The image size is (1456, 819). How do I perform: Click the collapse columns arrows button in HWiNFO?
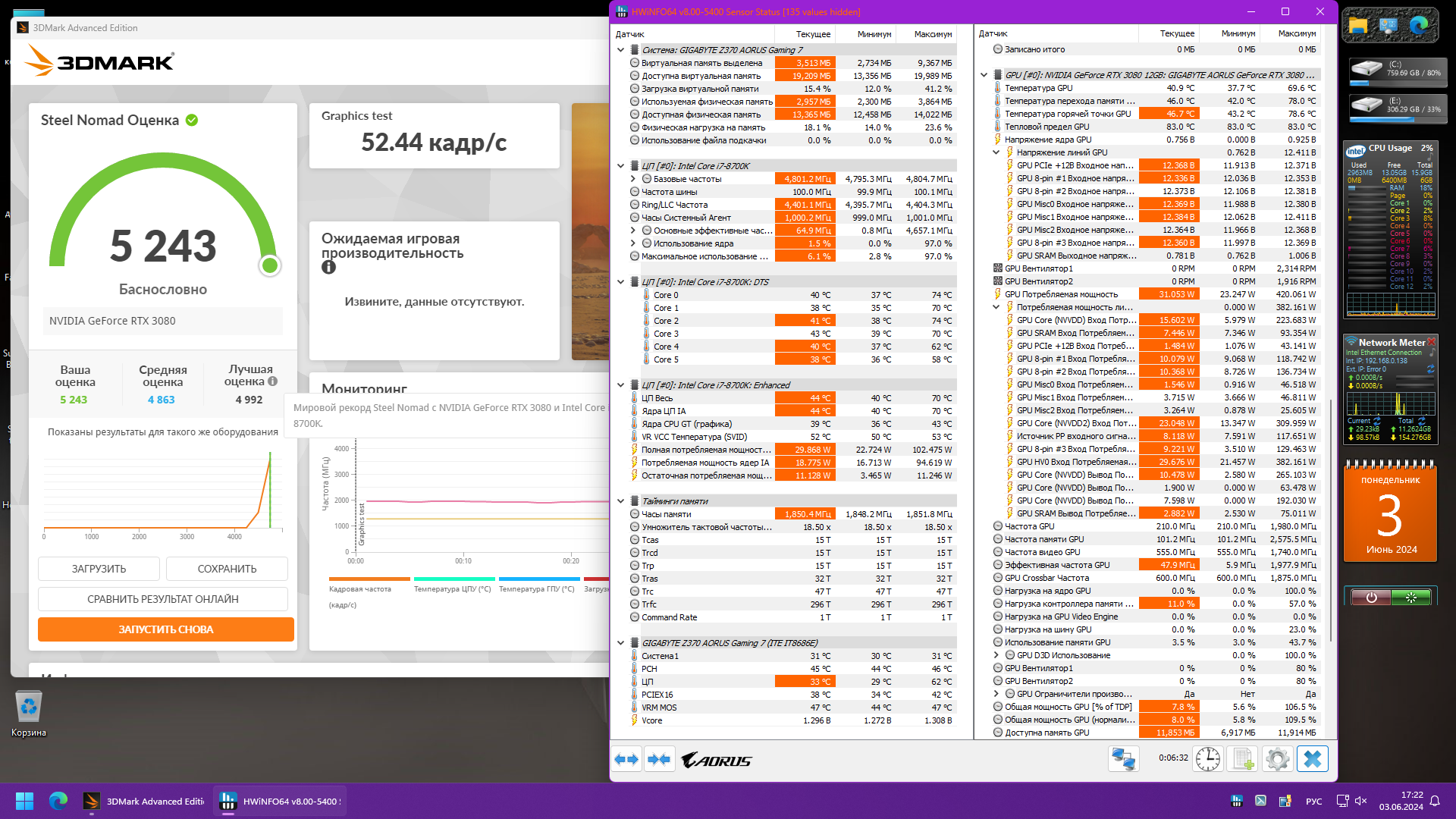point(659,759)
